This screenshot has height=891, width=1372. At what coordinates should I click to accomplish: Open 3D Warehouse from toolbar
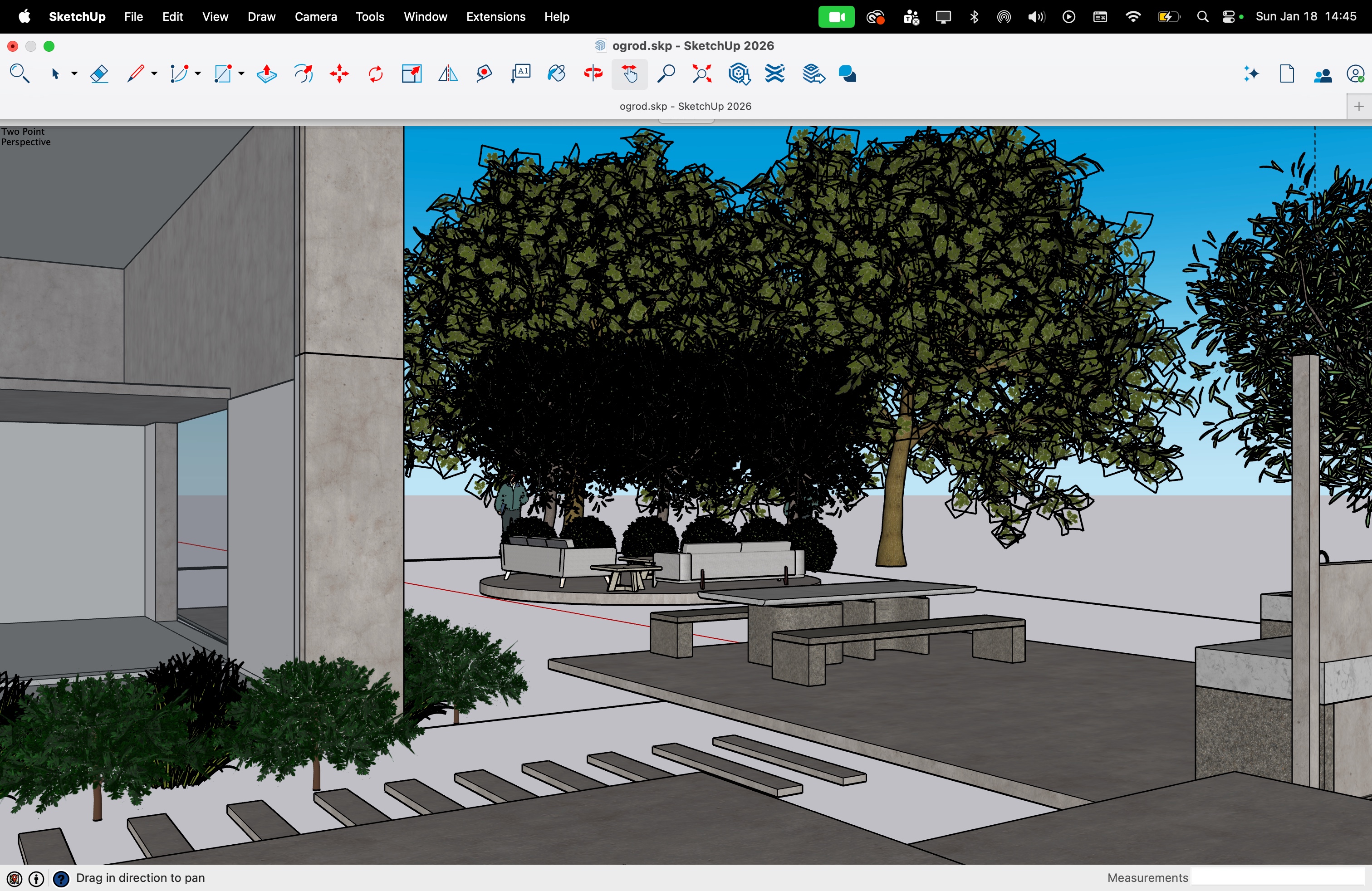(x=739, y=74)
